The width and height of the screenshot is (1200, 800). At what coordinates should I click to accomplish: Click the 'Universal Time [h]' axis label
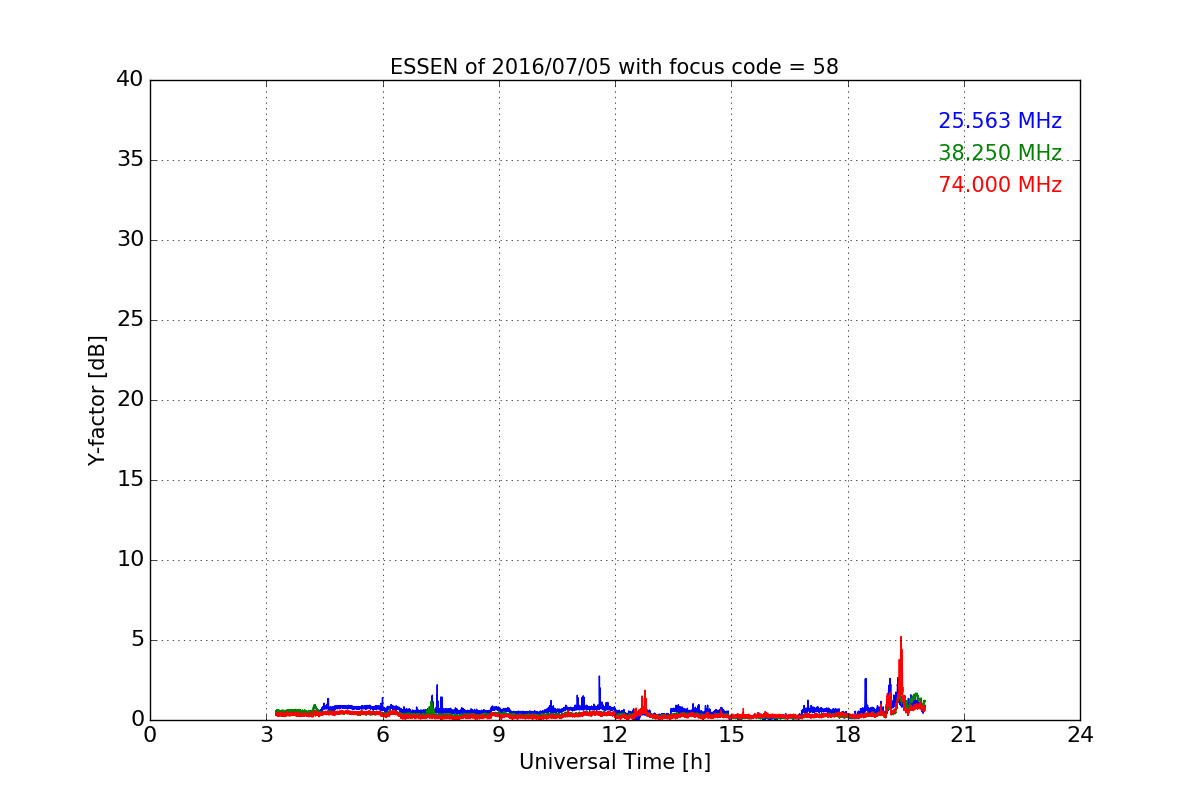pos(614,762)
